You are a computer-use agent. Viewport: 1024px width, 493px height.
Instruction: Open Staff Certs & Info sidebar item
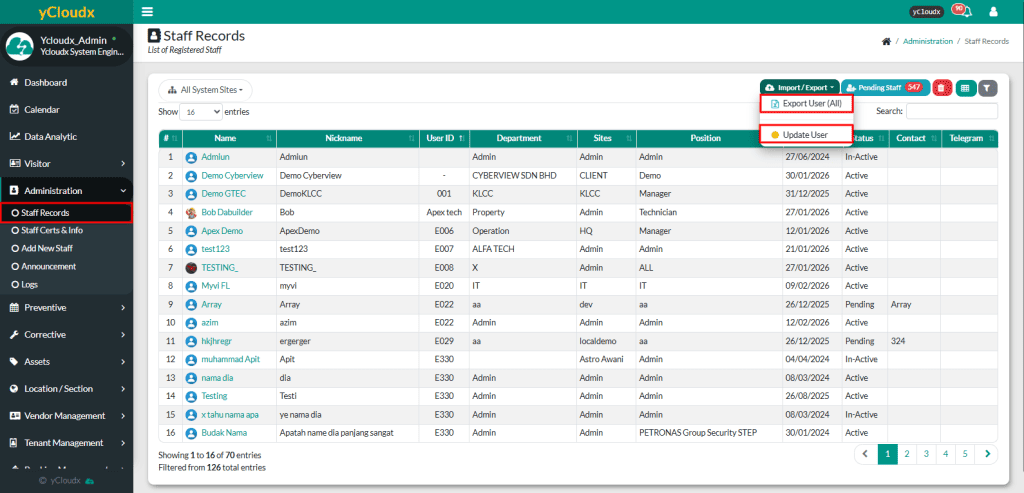pos(52,230)
